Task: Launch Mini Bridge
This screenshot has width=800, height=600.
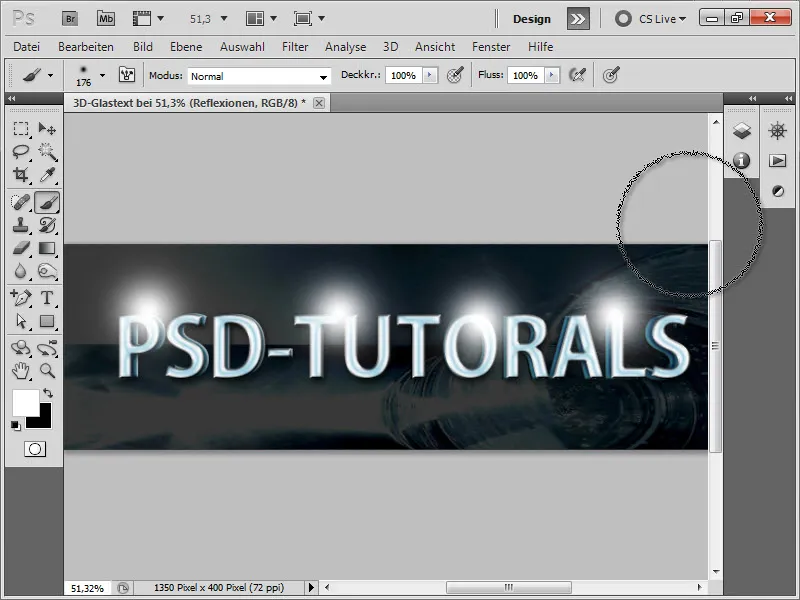Action: click(106, 19)
